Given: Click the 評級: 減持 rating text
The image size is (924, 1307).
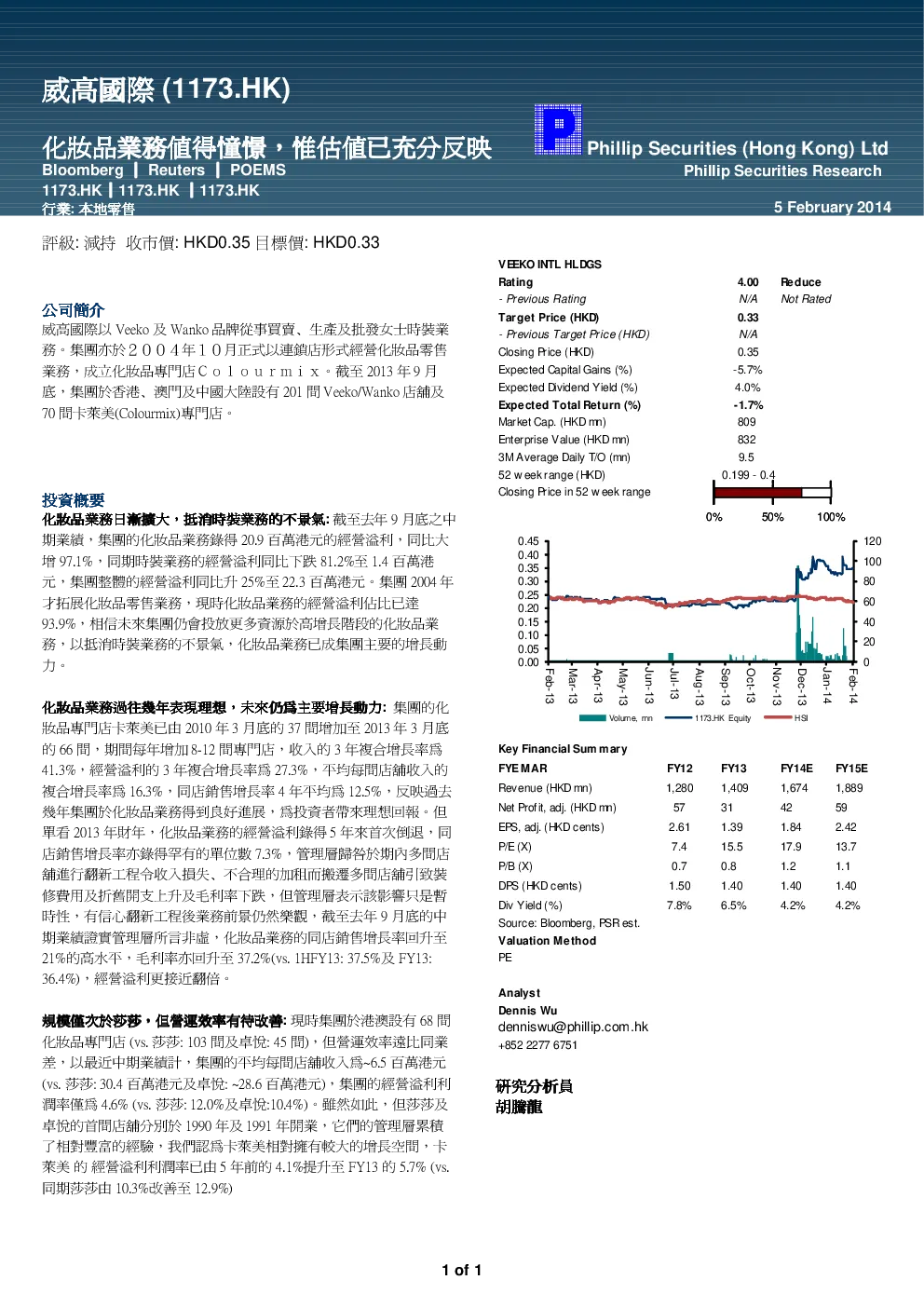Looking at the screenshot, I should (x=79, y=243).
